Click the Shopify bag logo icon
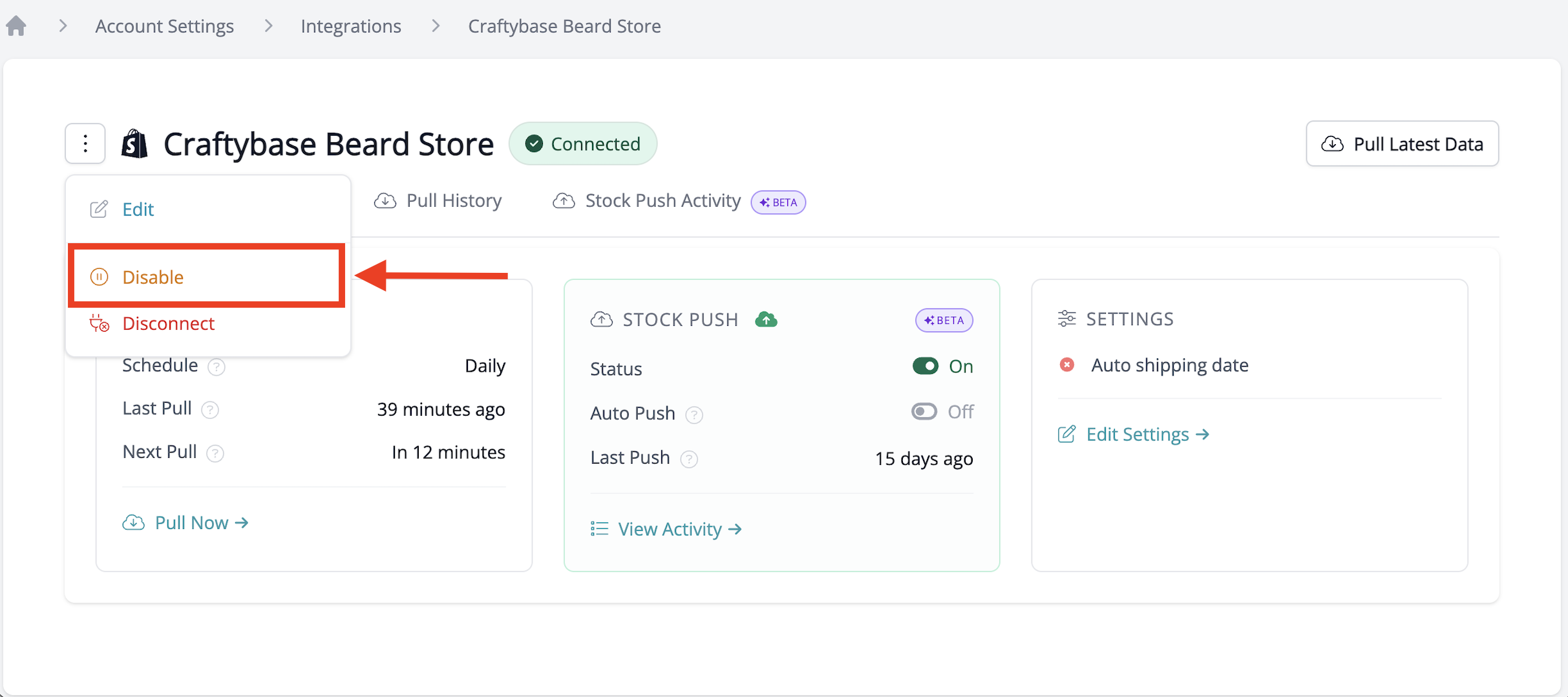Viewport: 1568px width, 697px height. (134, 144)
